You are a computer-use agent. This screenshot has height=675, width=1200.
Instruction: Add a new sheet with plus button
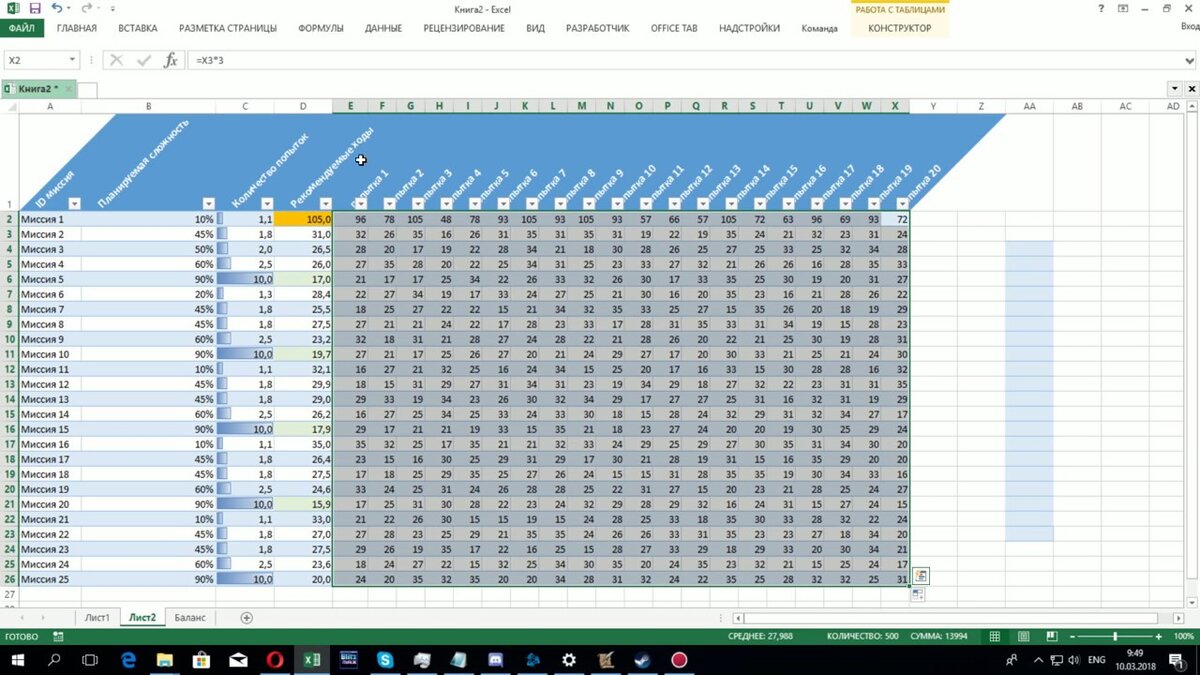pyautogui.click(x=247, y=618)
